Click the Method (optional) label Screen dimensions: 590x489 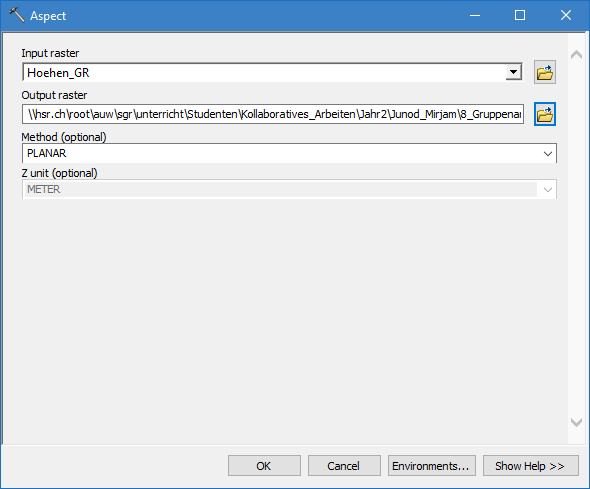(64, 137)
